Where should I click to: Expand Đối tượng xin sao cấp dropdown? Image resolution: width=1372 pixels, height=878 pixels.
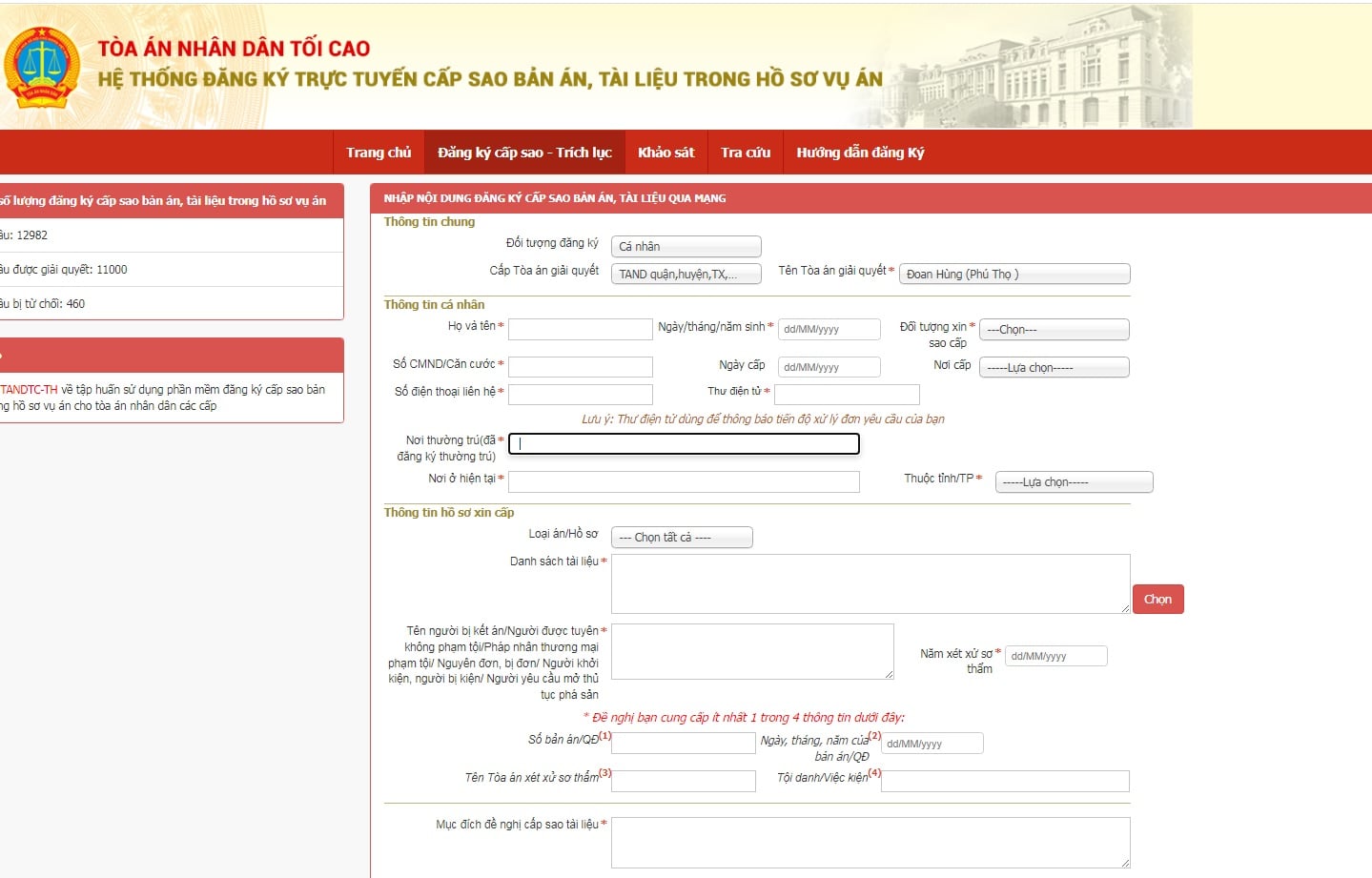[1055, 330]
